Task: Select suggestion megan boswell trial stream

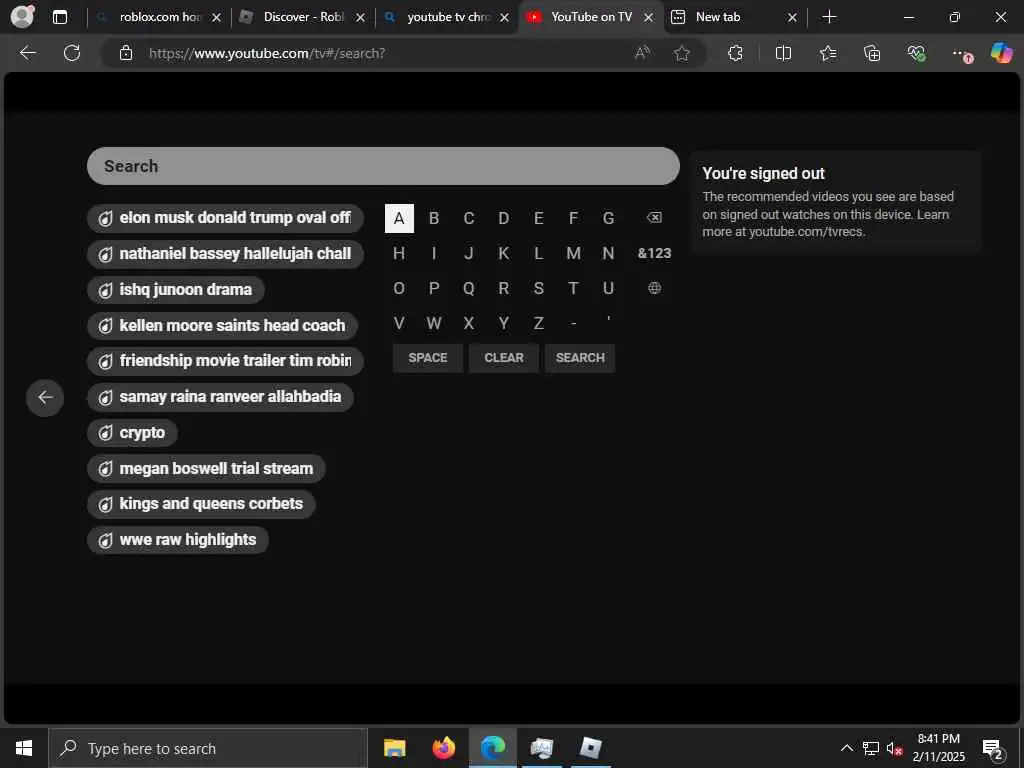Action: point(206,468)
